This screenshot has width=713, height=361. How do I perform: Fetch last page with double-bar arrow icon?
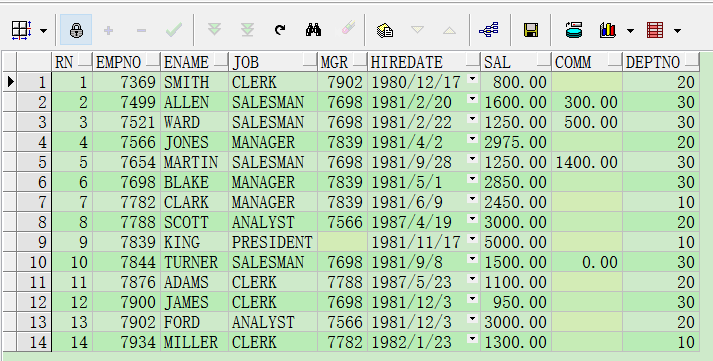pyautogui.click(x=247, y=30)
